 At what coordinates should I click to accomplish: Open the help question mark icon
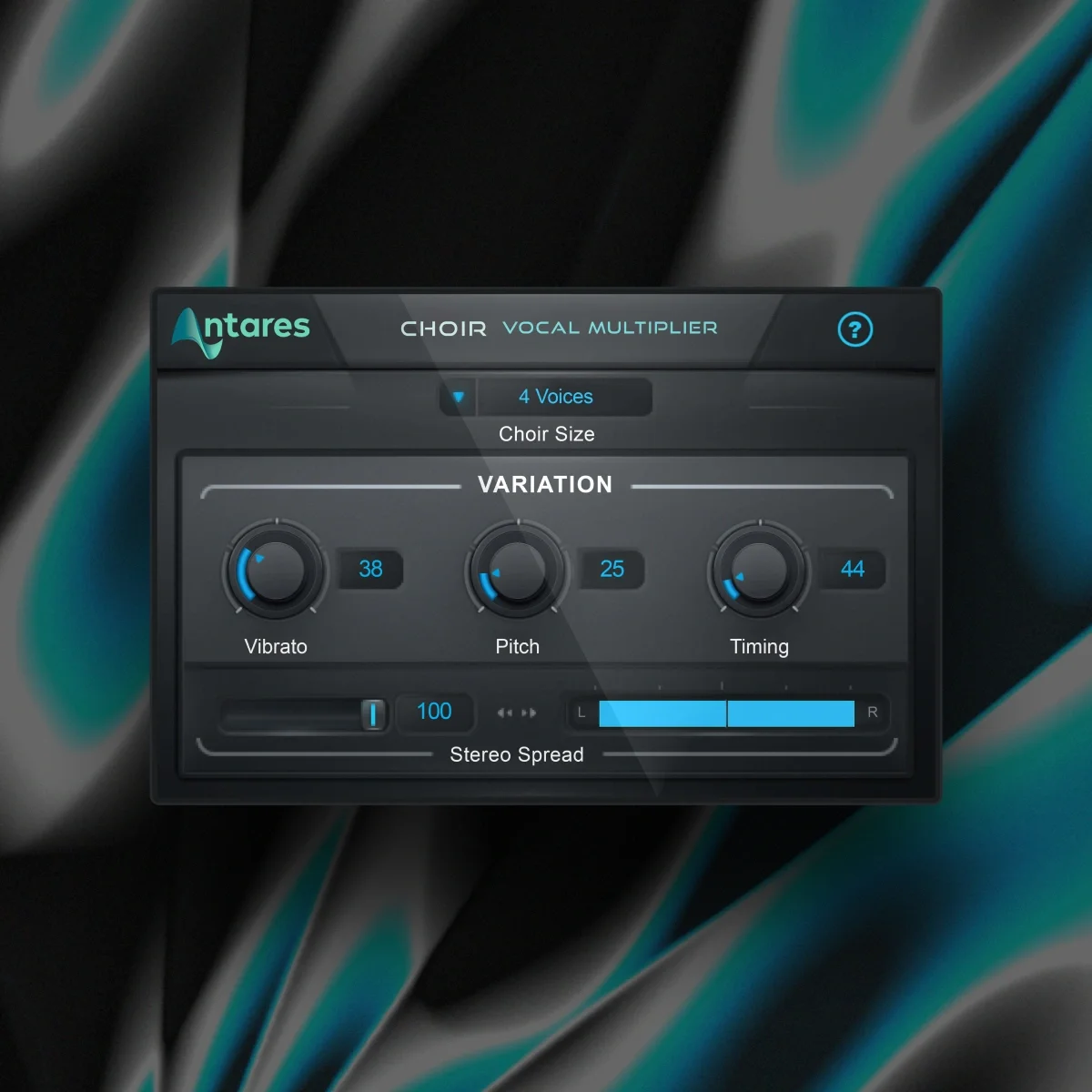(854, 329)
